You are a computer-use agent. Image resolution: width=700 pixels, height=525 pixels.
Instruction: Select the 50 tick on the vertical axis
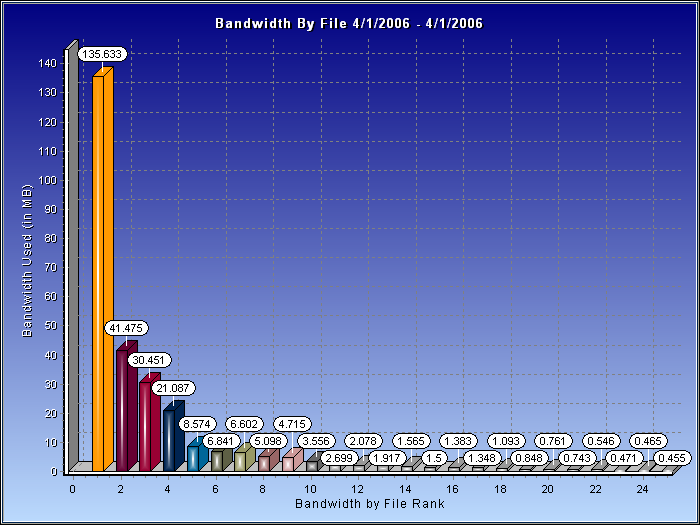pos(50,326)
